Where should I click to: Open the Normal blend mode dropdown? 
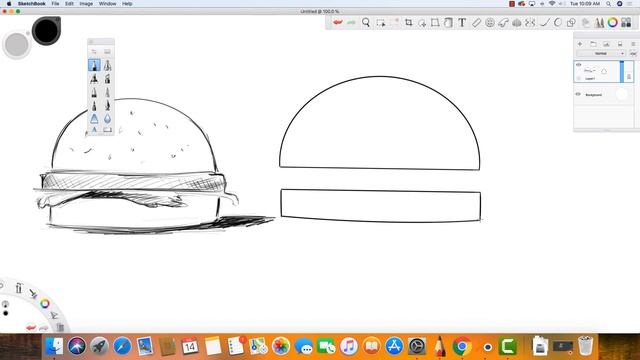coord(601,53)
